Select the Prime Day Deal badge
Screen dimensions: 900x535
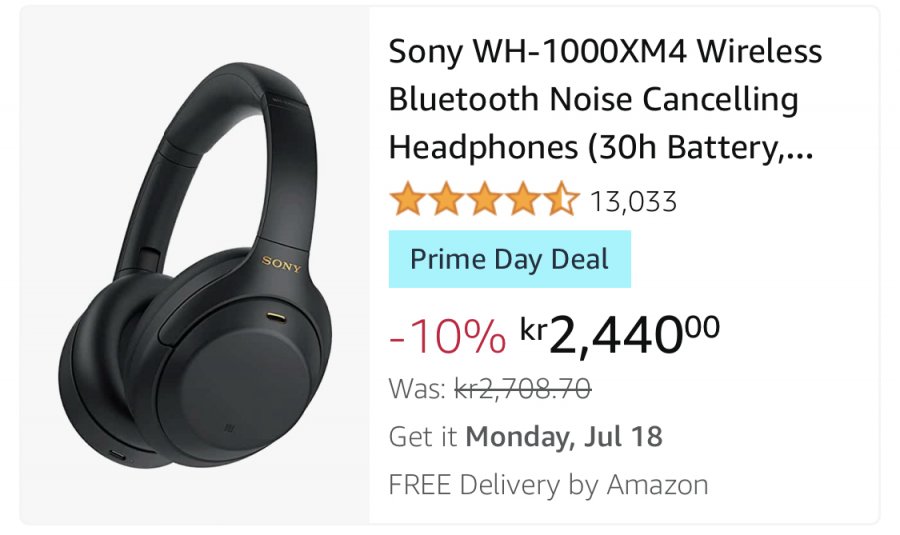click(x=510, y=259)
